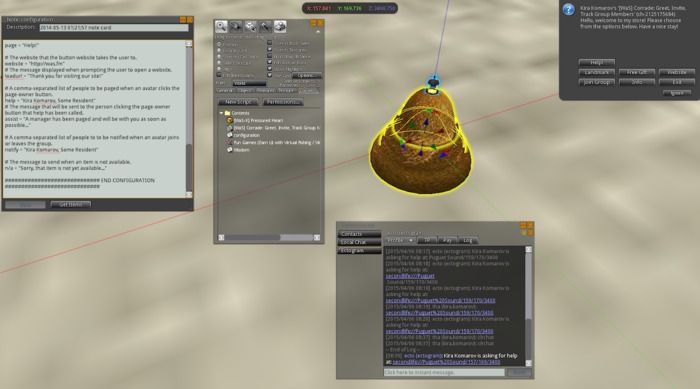The width and height of the screenshot is (700, 389).
Task: Toggle the Stretch Both Sides checkbox
Action: click(x=270, y=43)
